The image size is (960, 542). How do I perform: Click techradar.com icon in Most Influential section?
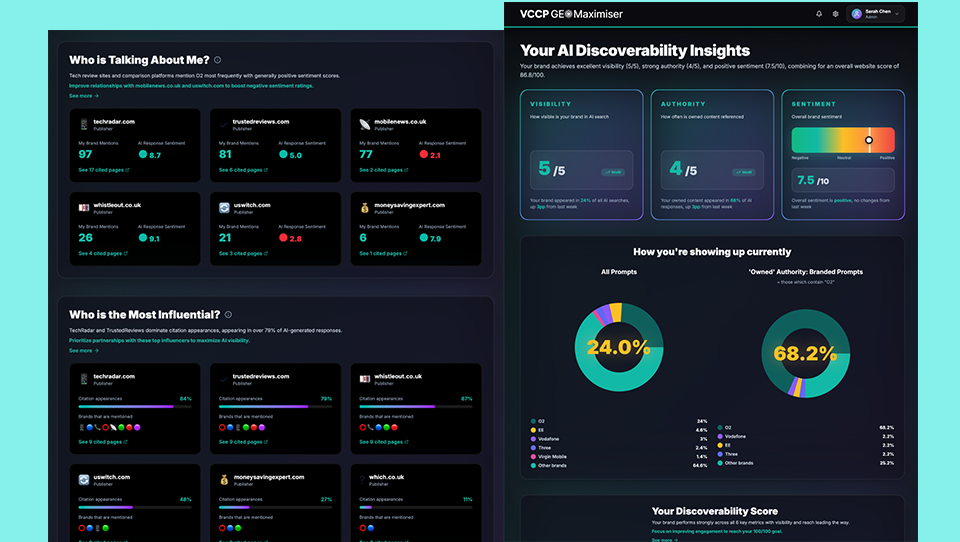(x=84, y=379)
